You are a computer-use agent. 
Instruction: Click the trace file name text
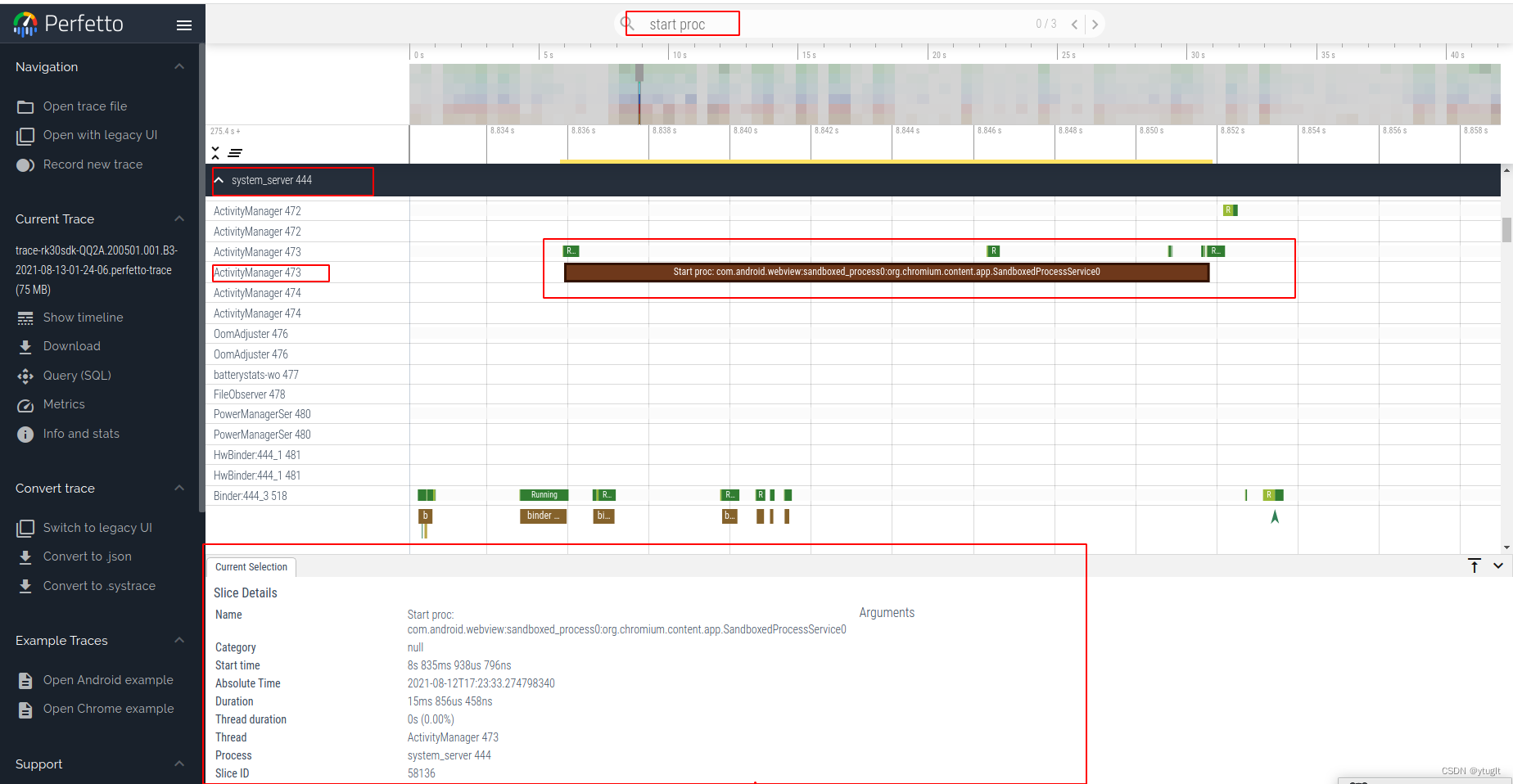click(x=97, y=270)
